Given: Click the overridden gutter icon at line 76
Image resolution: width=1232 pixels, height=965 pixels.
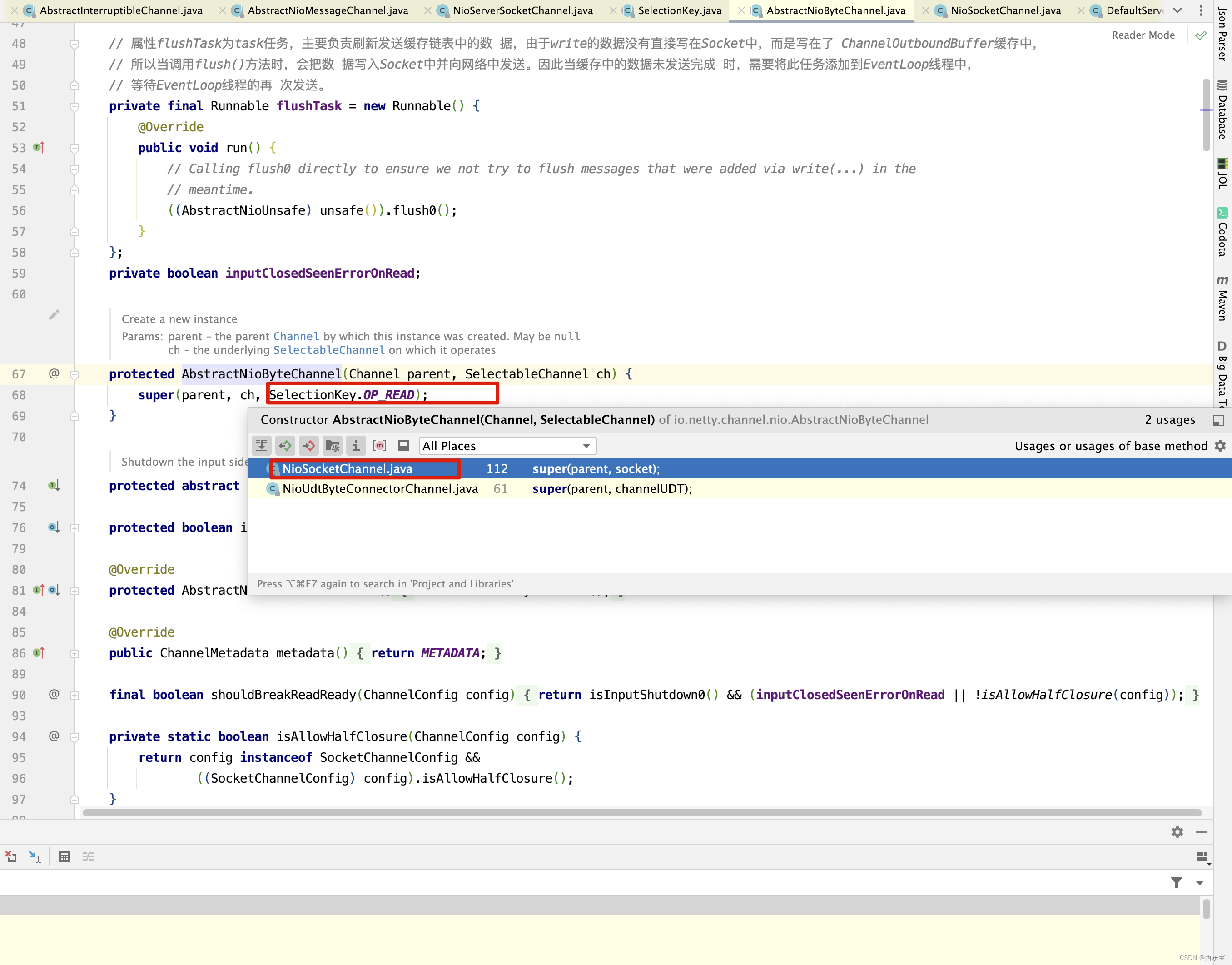Looking at the screenshot, I should tap(54, 527).
